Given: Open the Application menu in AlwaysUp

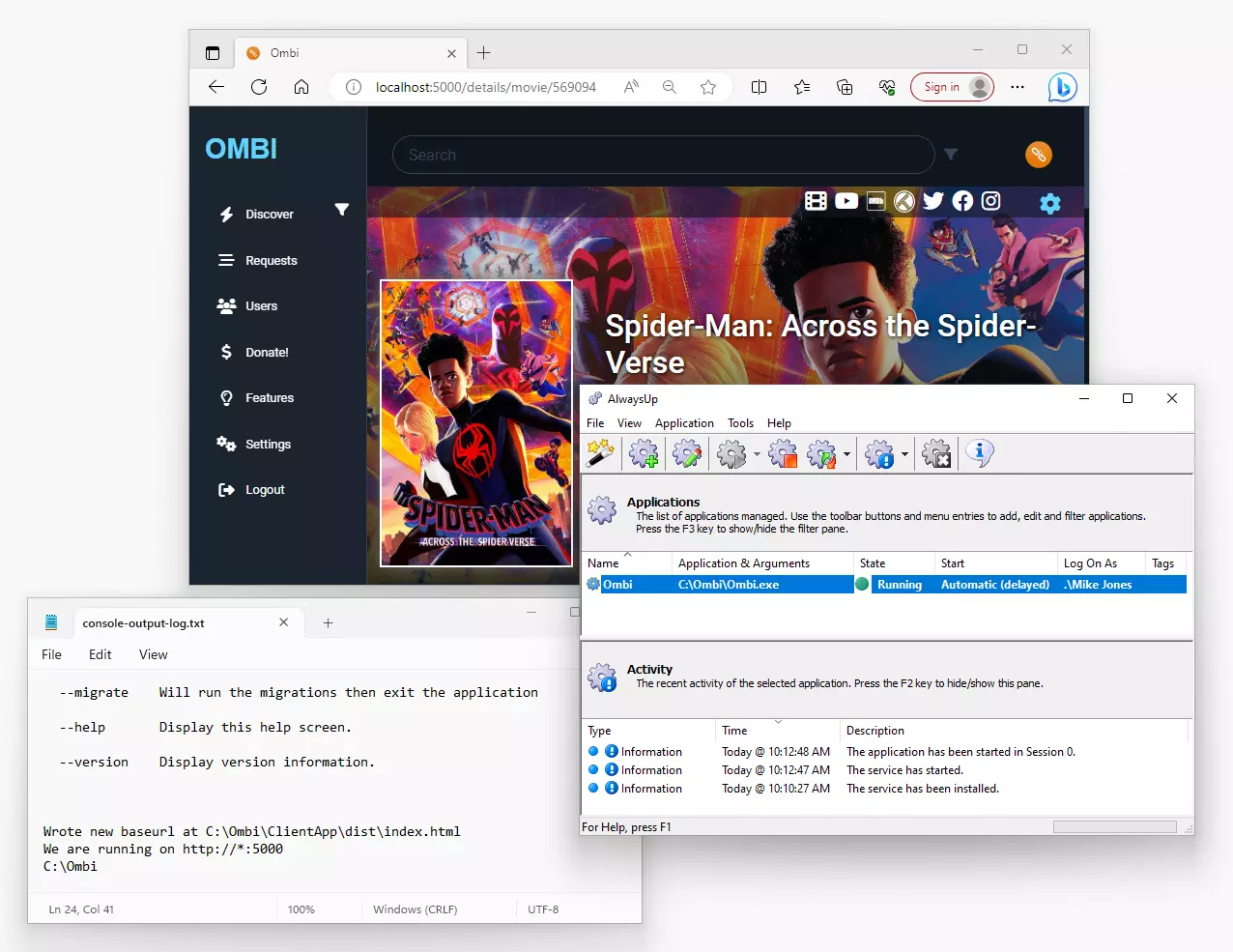Looking at the screenshot, I should [x=684, y=423].
